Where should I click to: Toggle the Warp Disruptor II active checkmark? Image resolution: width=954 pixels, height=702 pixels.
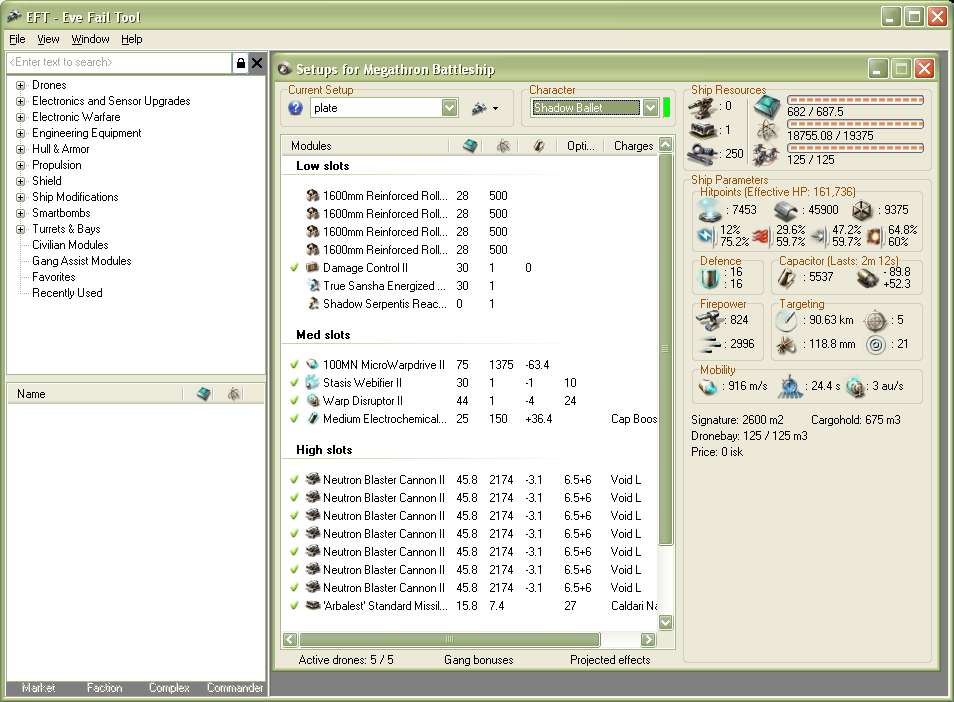[x=294, y=401]
